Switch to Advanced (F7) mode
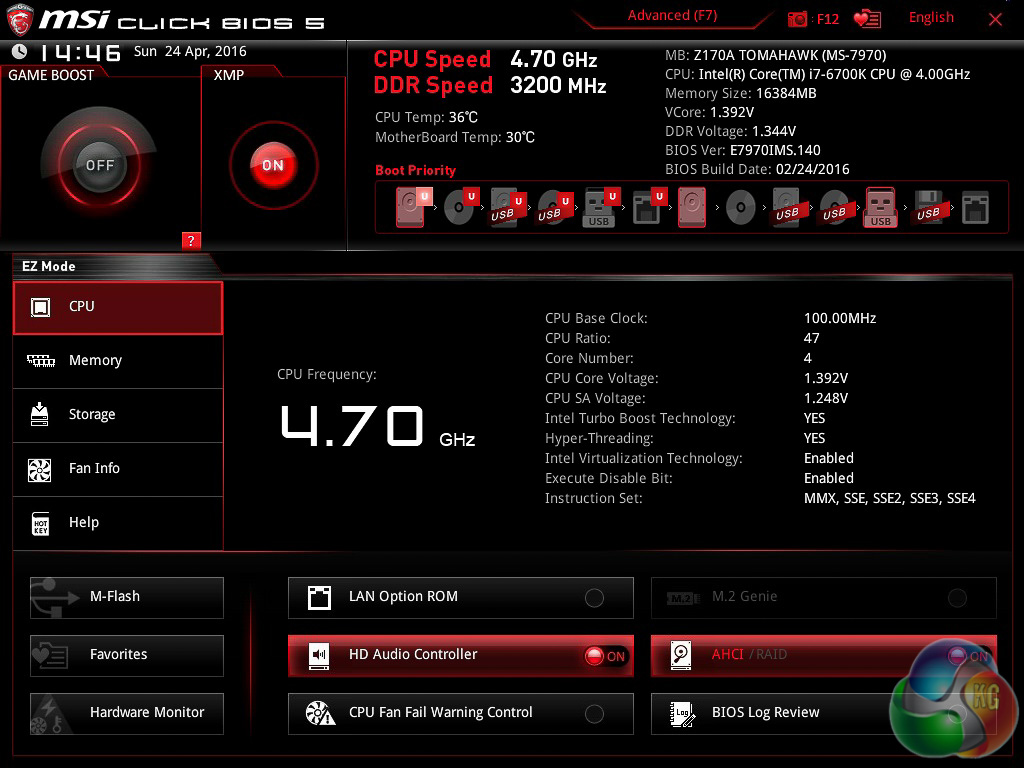 (x=672, y=16)
